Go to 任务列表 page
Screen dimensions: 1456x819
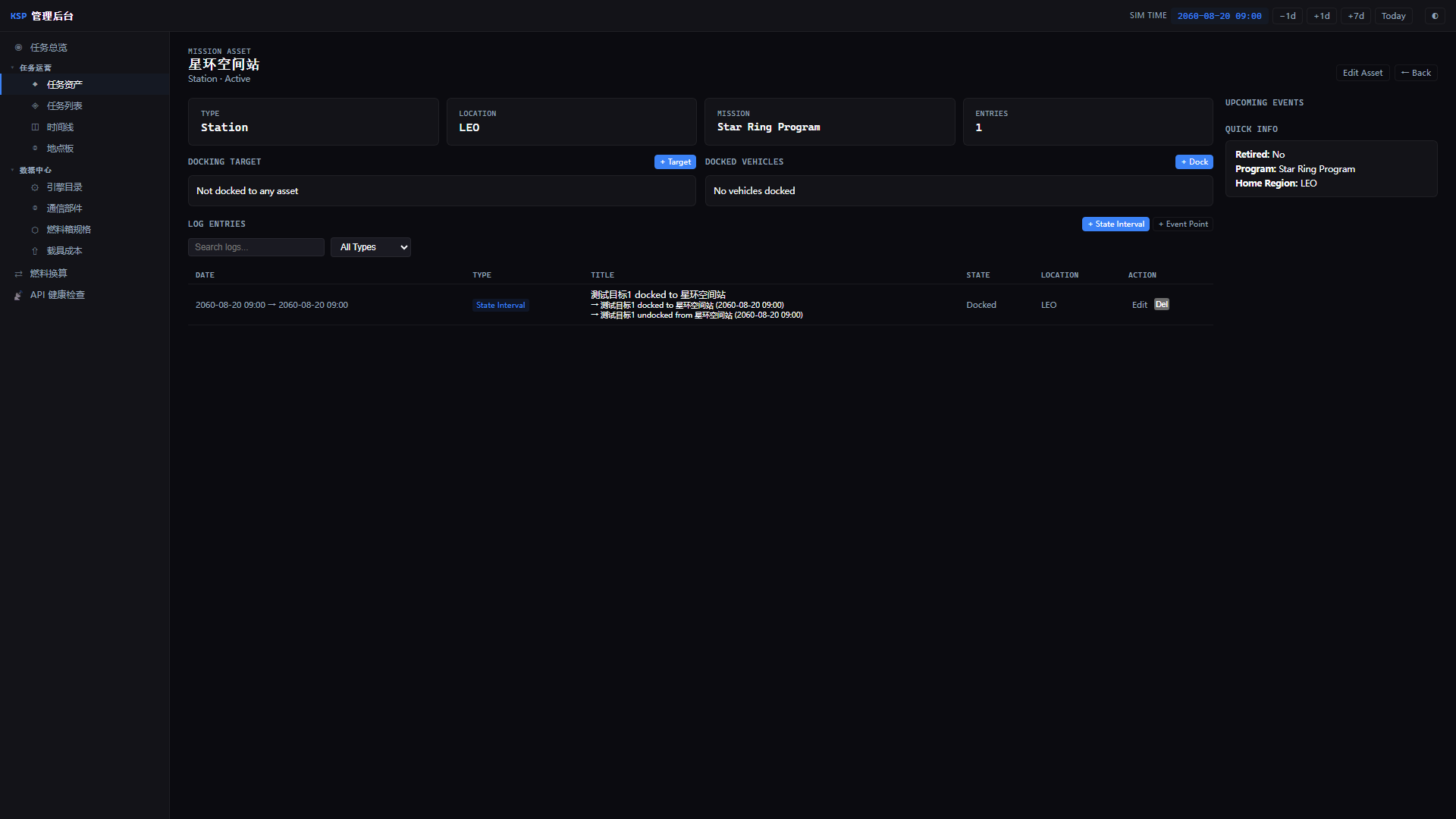pyautogui.click(x=84, y=105)
